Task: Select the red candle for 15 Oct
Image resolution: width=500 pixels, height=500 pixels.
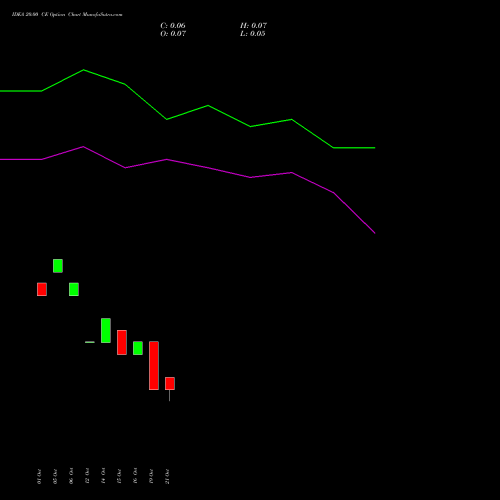Action: [122, 342]
